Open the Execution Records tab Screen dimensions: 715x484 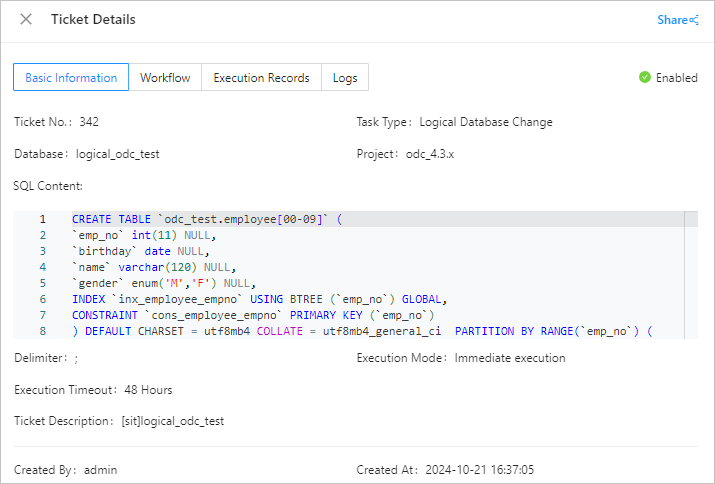click(x=261, y=78)
